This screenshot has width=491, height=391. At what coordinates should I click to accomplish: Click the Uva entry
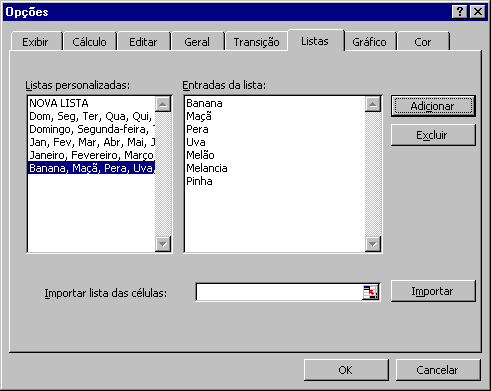pos(196,142)
